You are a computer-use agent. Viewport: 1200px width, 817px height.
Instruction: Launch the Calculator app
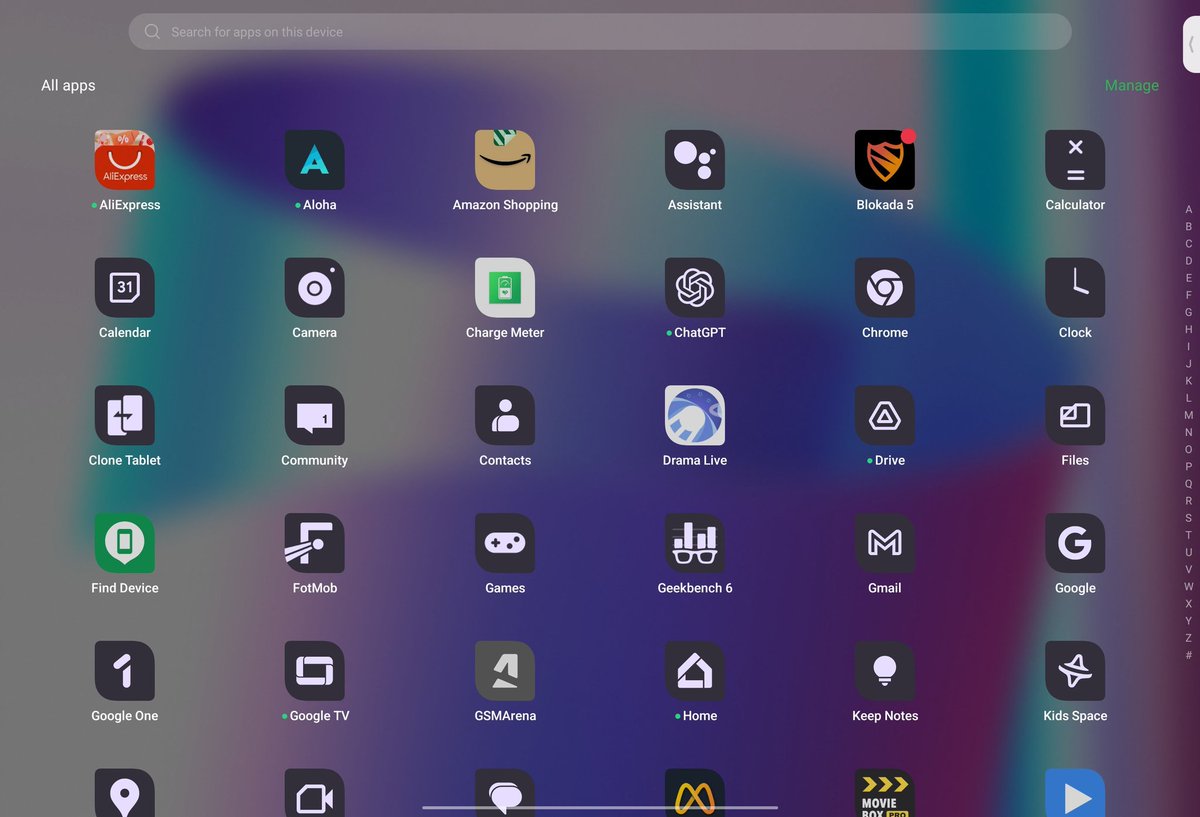point(1075,160)
